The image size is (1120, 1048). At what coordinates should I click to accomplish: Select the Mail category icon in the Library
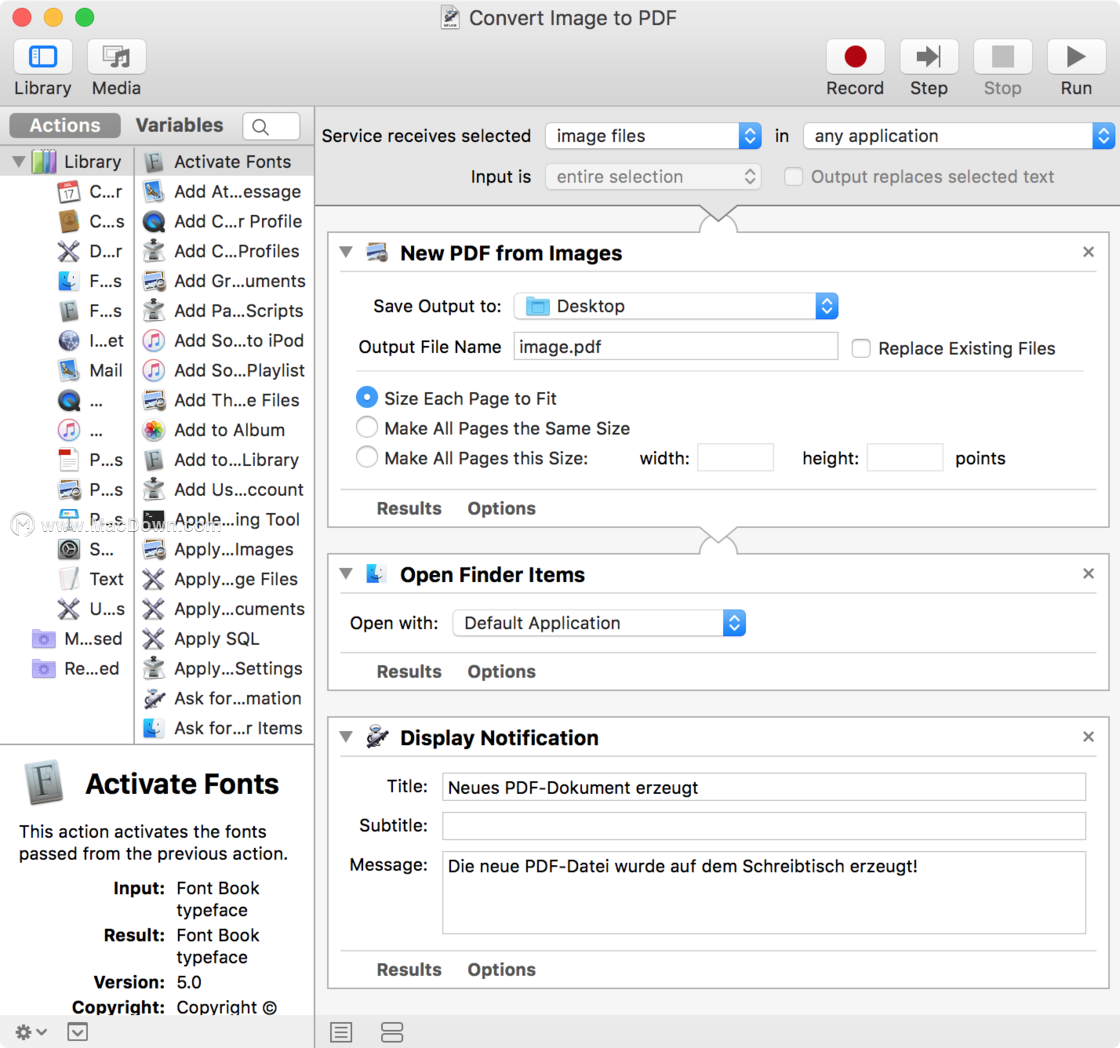pyautogui.click(x=69, y=370)
